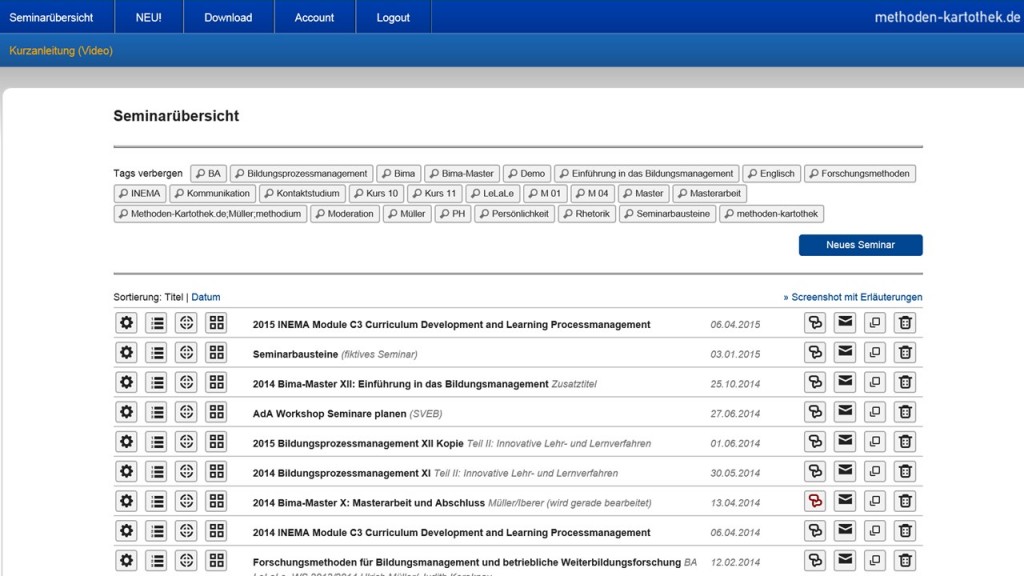Sort seminars by Datum
The width and height of the screenshot is (1024, 576).
tap(206, 297)
